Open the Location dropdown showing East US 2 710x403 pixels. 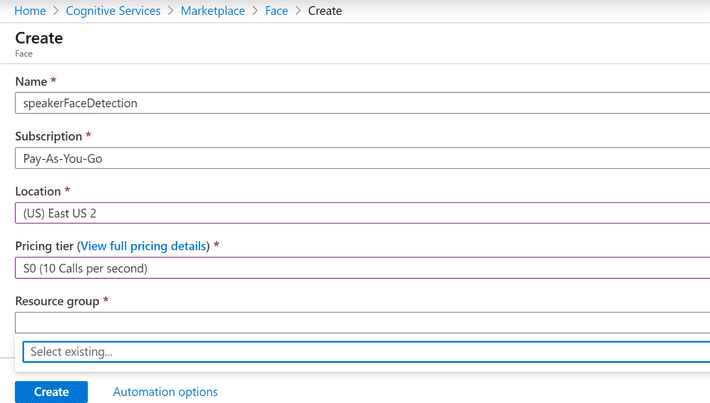pos(362,213)
